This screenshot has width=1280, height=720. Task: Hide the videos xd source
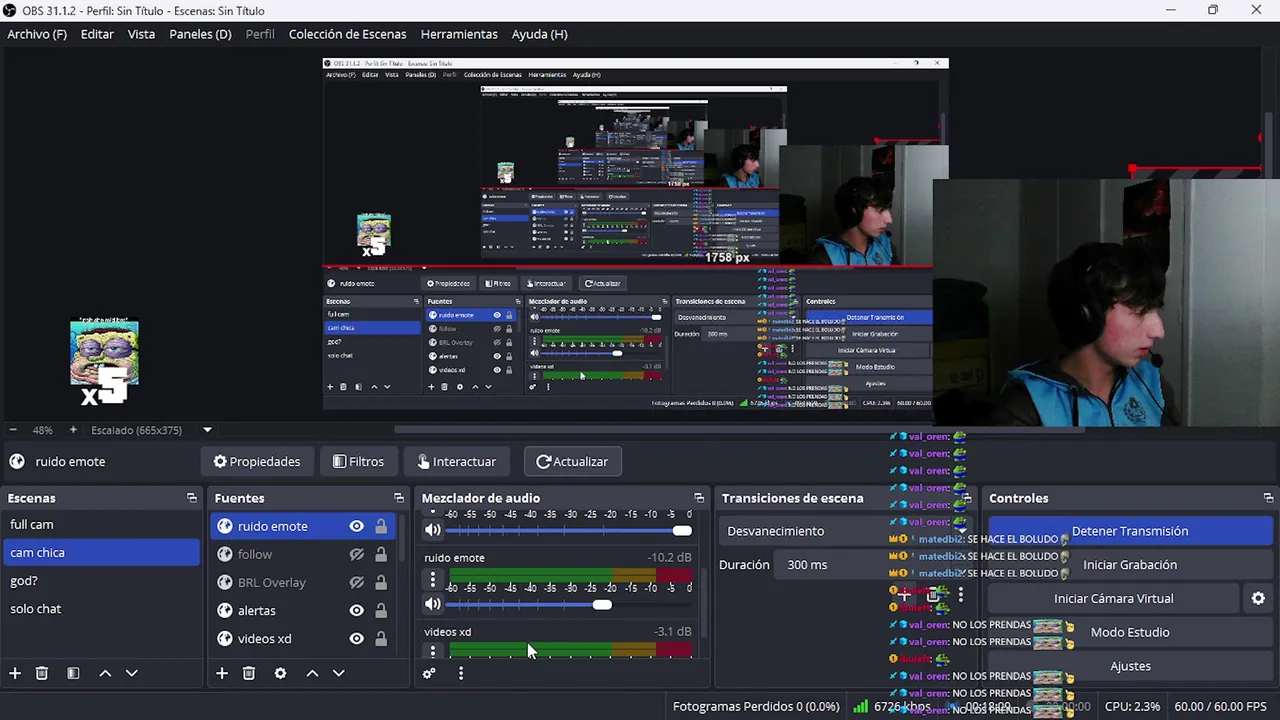click(x=356, y=638)
